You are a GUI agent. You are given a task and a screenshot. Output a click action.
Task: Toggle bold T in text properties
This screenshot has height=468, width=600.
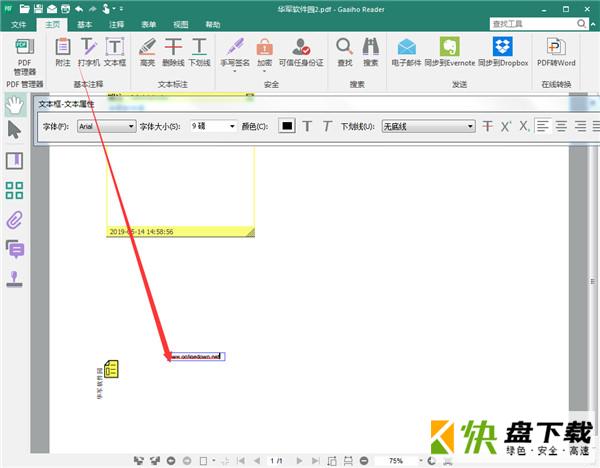(307, 126)
